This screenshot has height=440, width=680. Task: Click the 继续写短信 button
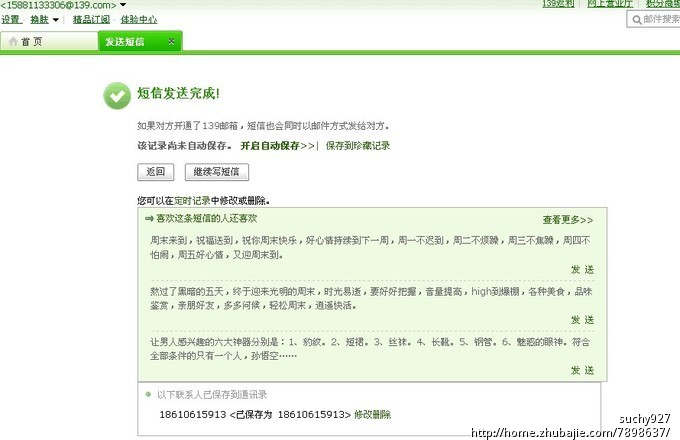[217, 172]
